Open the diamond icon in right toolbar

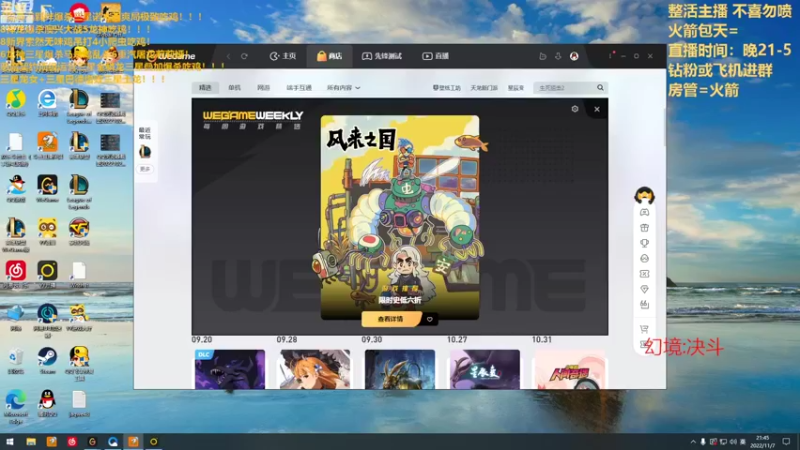click(x=644, y=289)
